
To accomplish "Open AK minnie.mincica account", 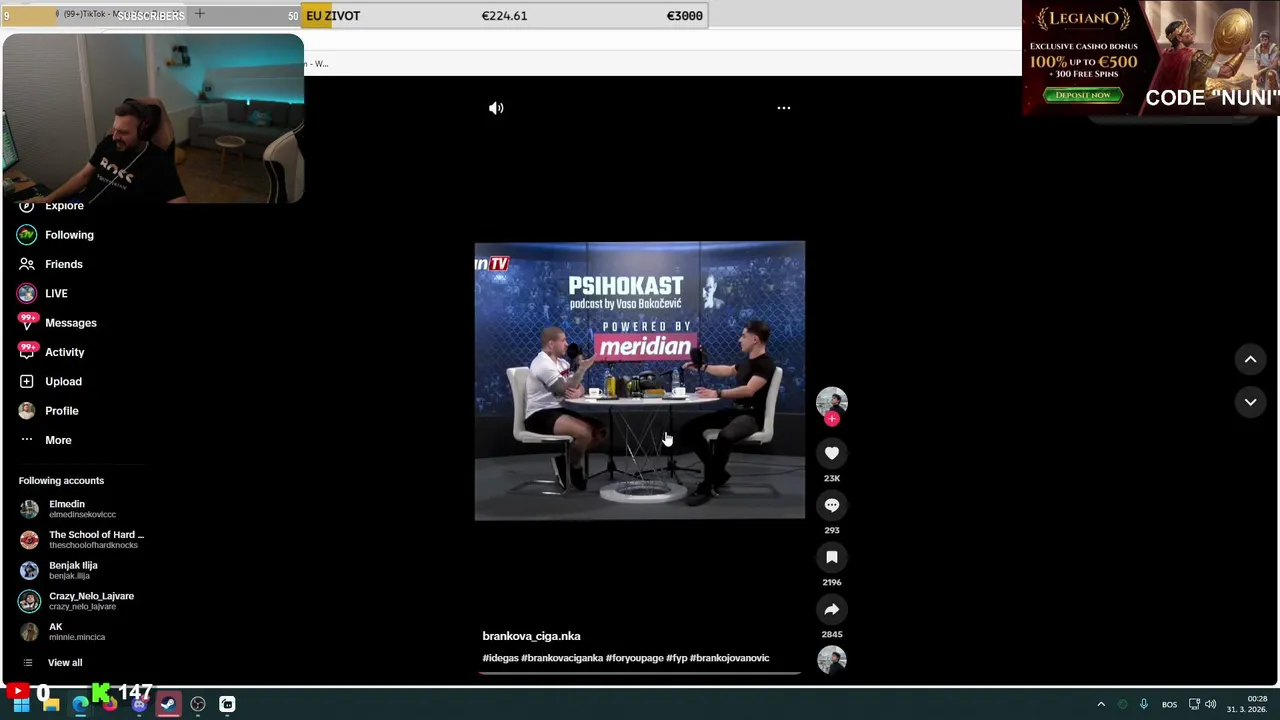I will [x=62, y=632].
